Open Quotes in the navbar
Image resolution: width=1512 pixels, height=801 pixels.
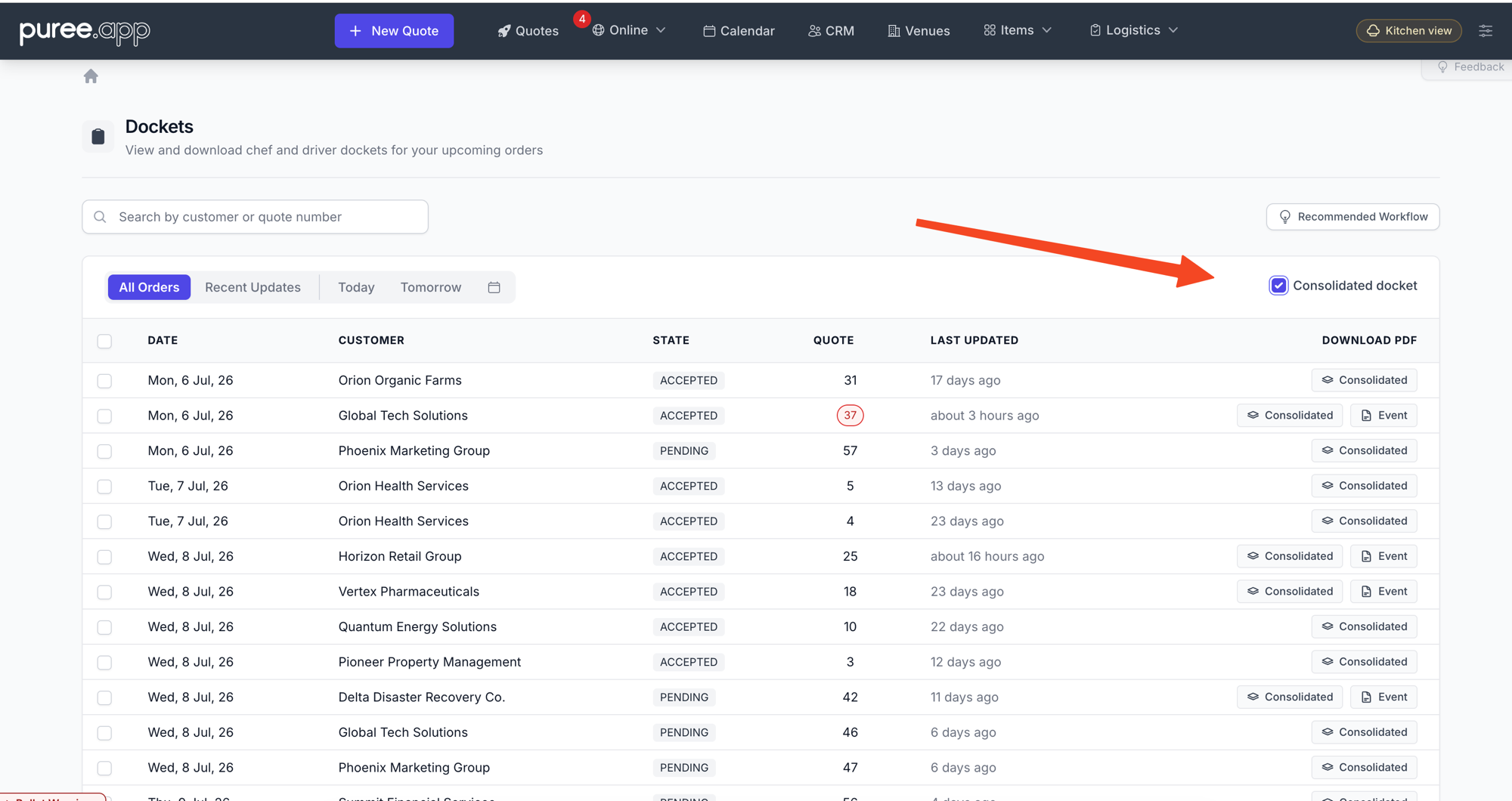pyautogui.click(x=528, y=31)
